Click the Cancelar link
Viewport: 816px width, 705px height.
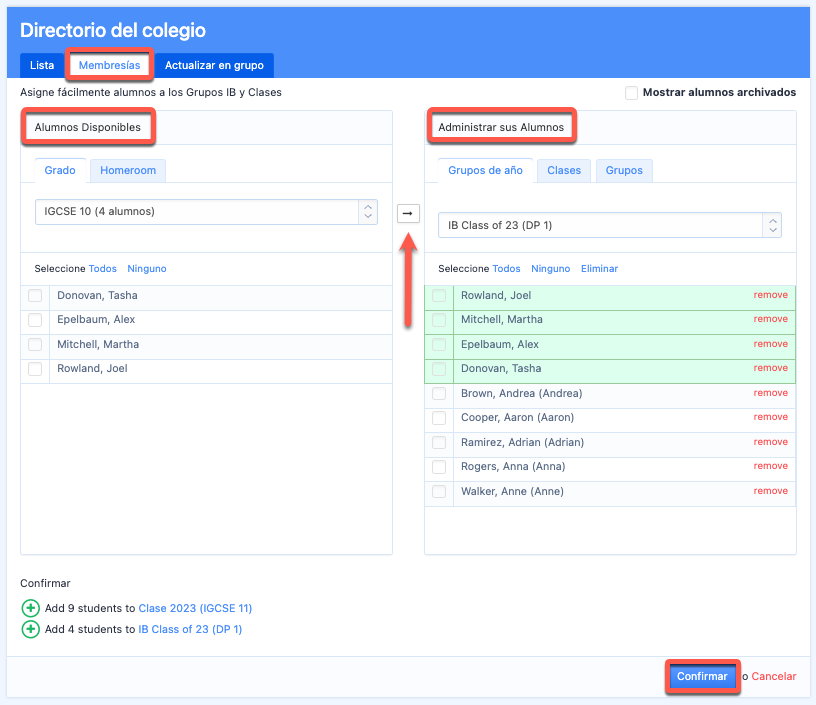tap(774, 677)
